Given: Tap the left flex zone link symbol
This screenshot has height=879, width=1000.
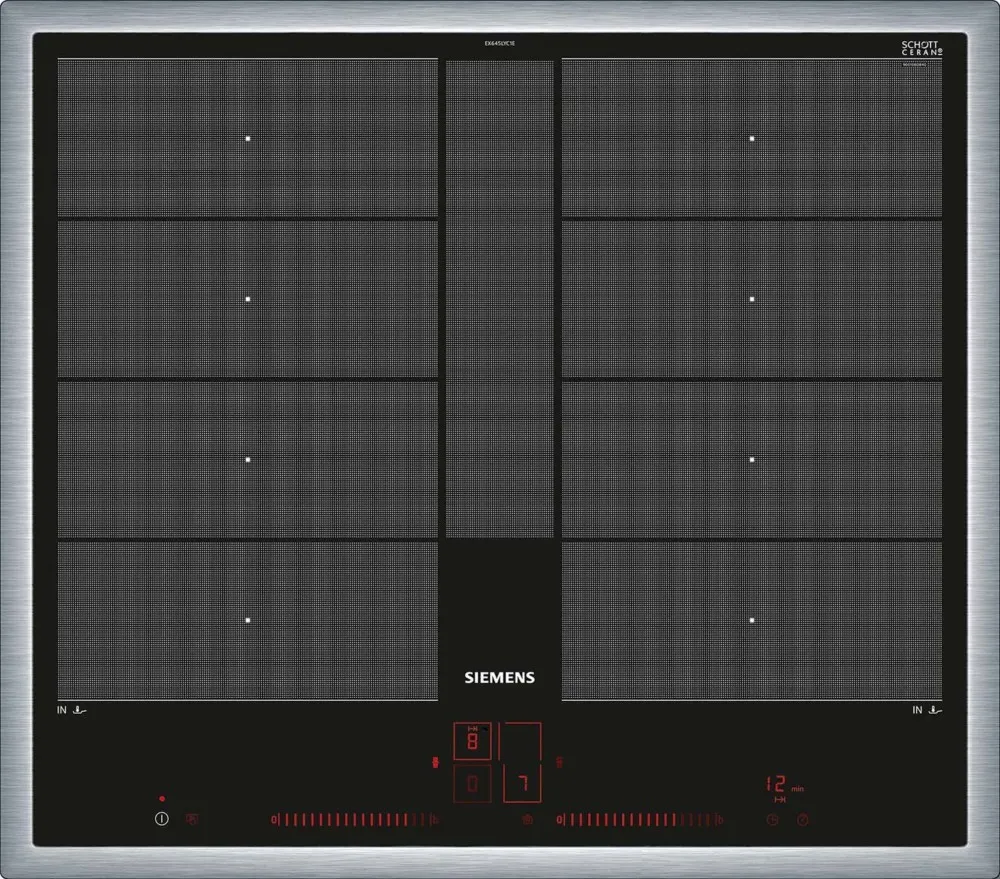Looking at the screenshot, I should tap(436, 762).
